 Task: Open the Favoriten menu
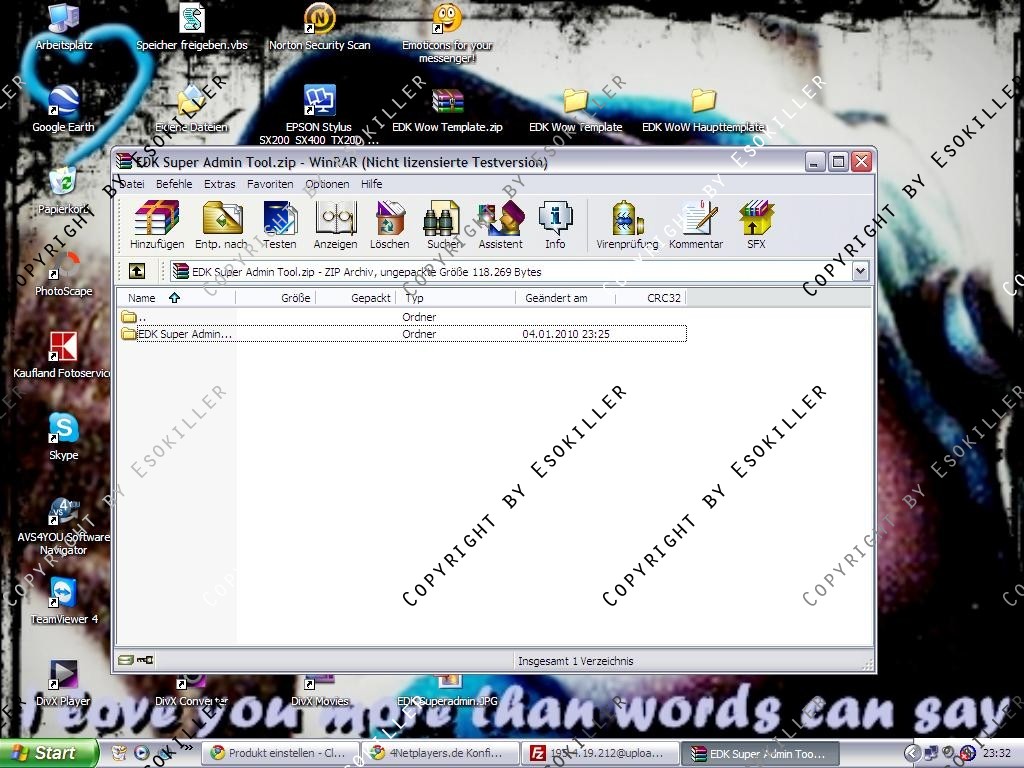pos(270,184)
